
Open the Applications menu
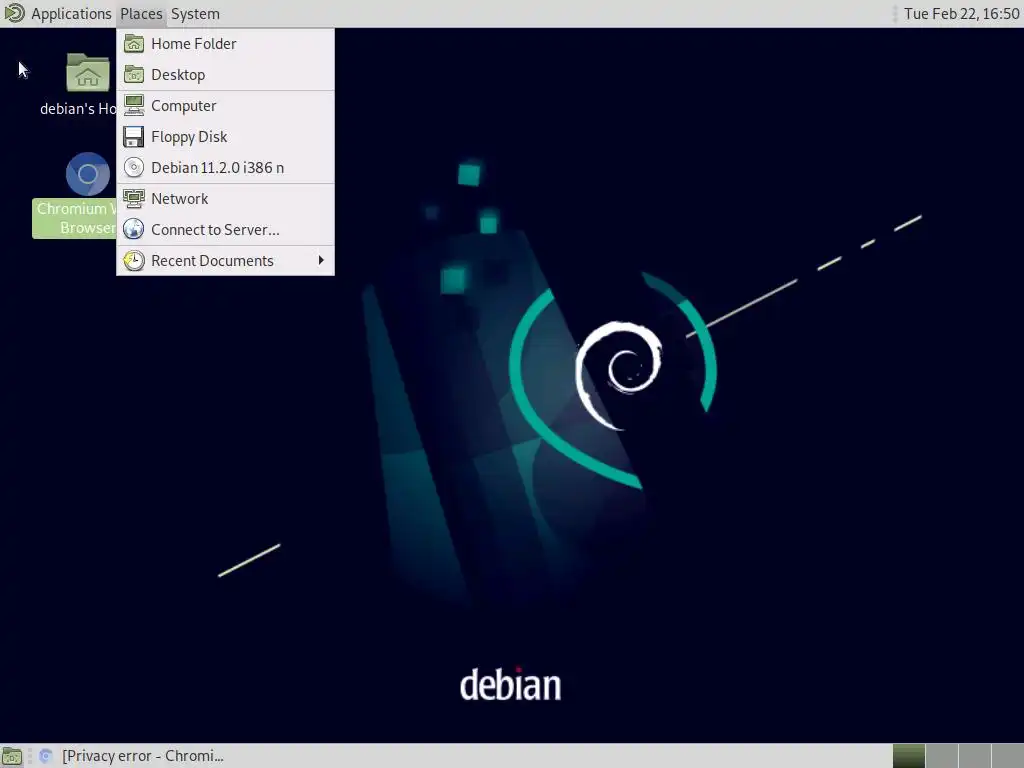(71, 14)
